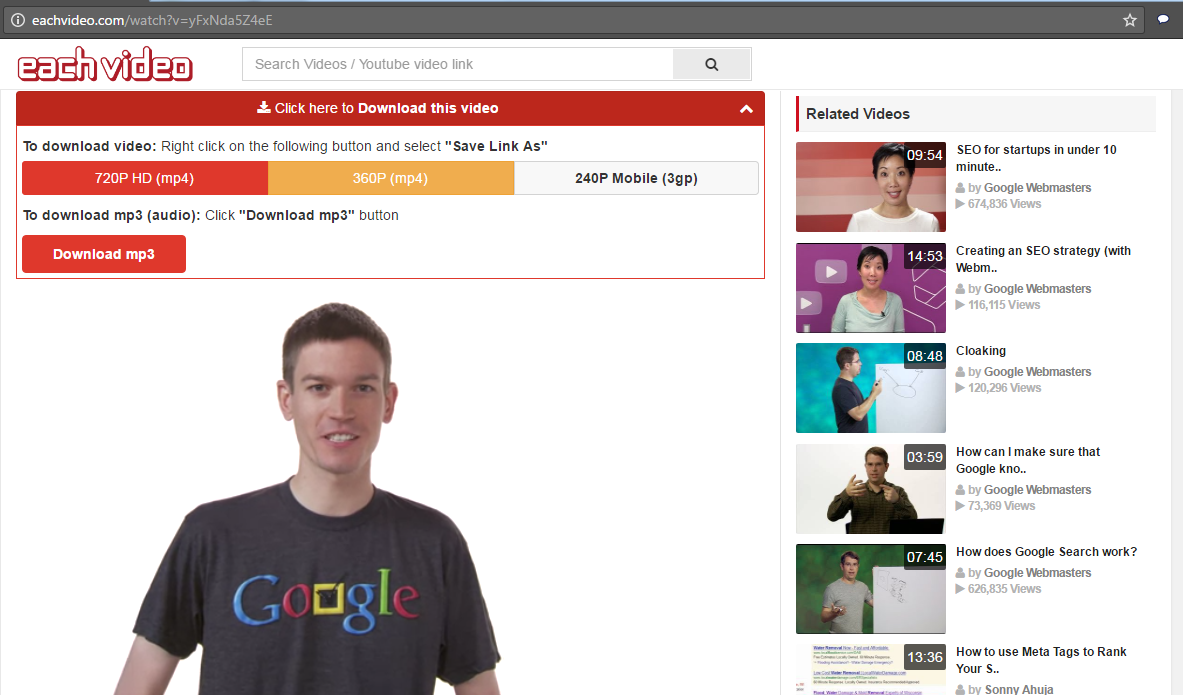
Task: Click the '674,836 Views' text
Action: pyautogui.click(x=998, y=204)
